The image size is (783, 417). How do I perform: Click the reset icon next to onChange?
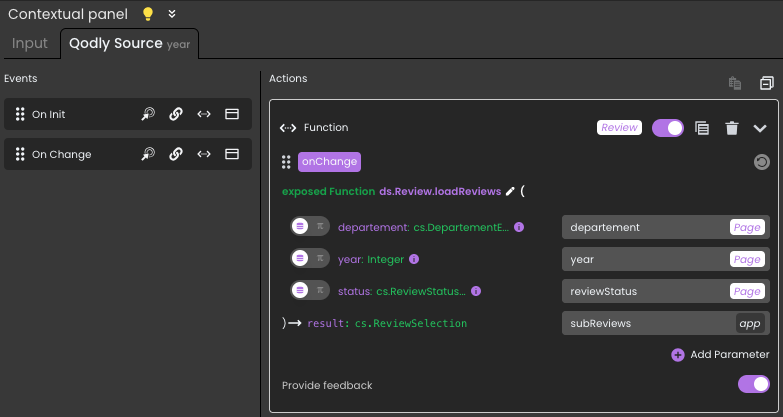pyautogui.click(x=761, y=162)
